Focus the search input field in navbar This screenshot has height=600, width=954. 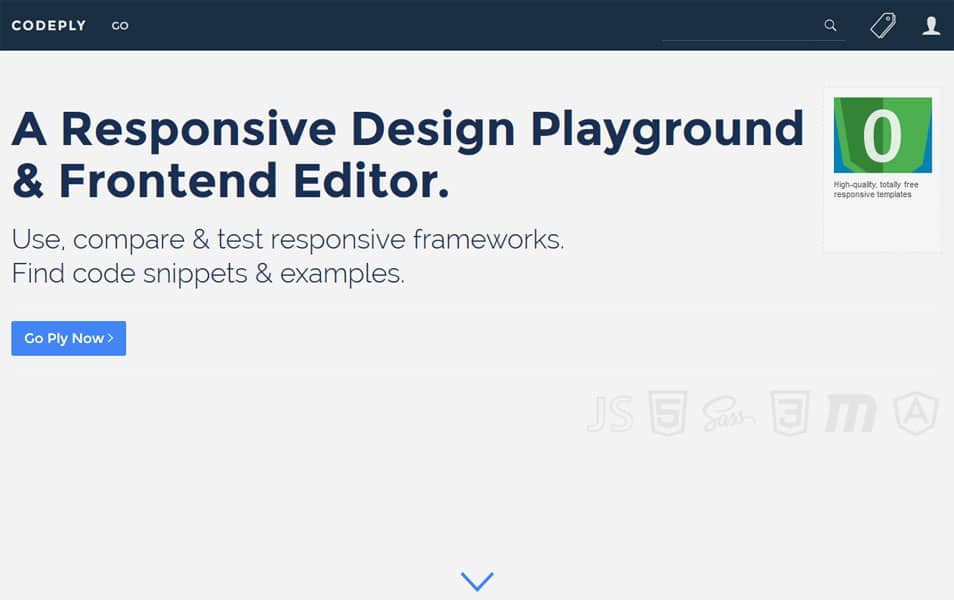tap(740, 26)
